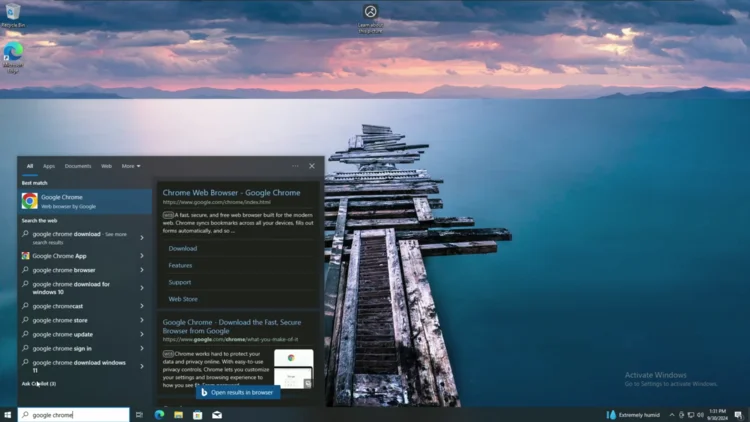This screenshot has height=422, width=750.
Task: Open Microsoft Store from the taskbar
Action: point(198,415)
